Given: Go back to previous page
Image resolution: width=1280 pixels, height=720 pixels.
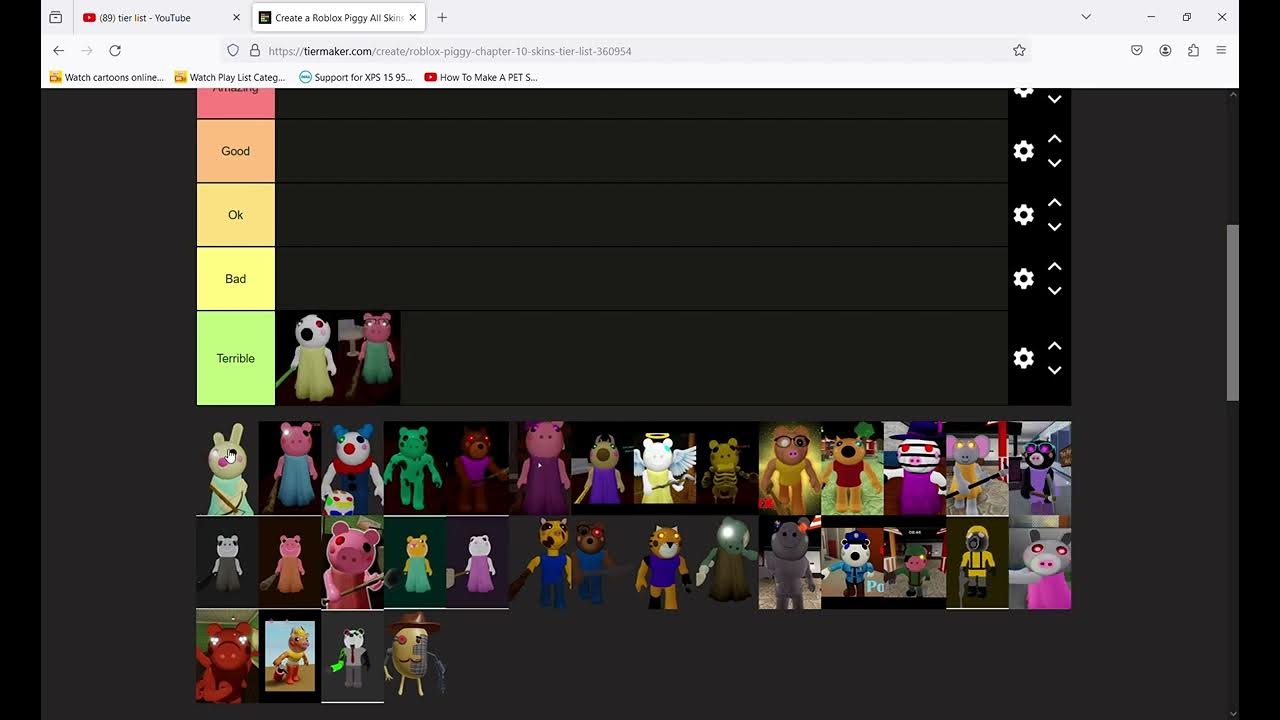Looking at the screenshot, I should tap(58, 50).
